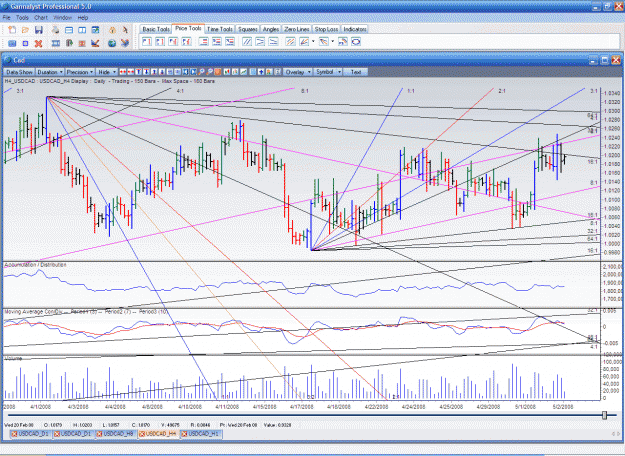Switch to the USDCAD_H1 chart tab
625x456 pixels.
coord(201,434)
